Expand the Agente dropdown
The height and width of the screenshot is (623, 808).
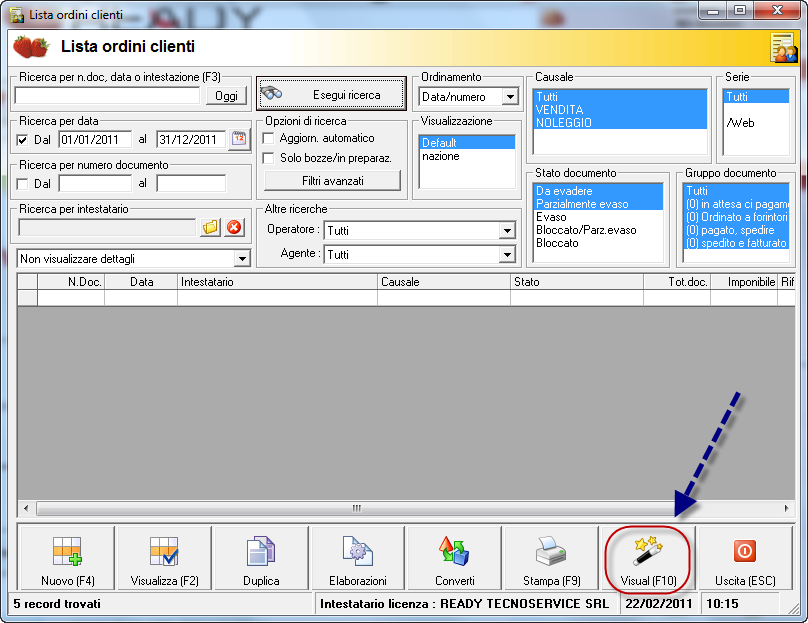tap(507, 255)
